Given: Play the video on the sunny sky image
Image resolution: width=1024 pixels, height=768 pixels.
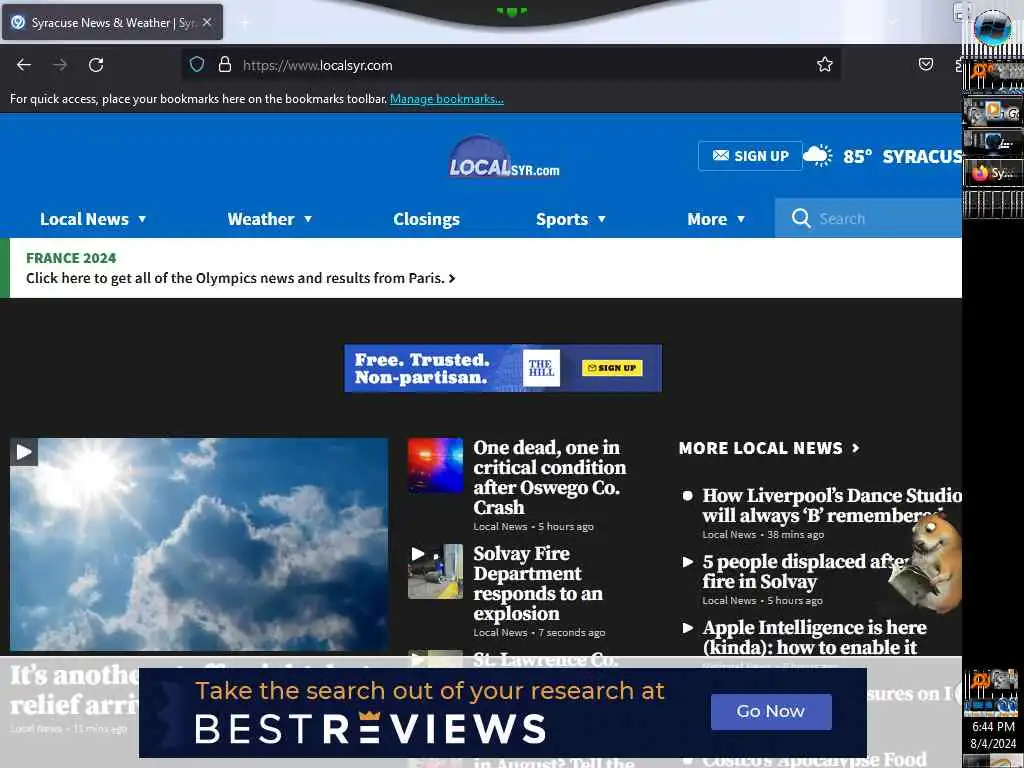Looking at the screenshot, I should [24, 452].
